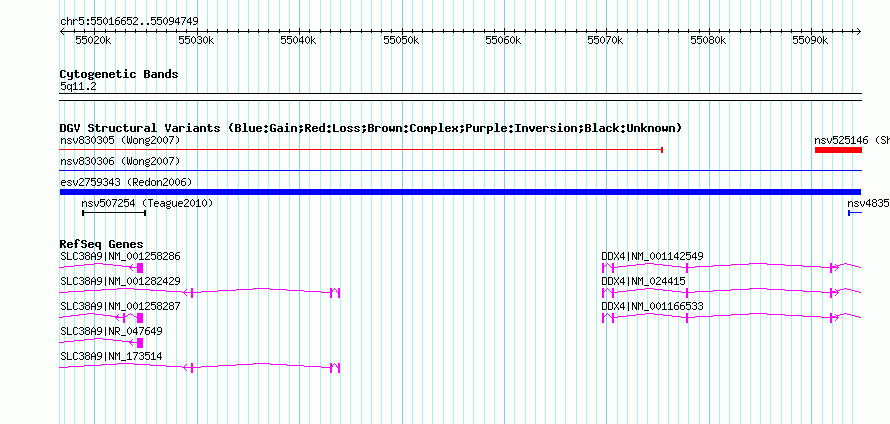Click the right arrowhead of the coordinate ruler
The image size is (890, 424).
pos(858,32)
